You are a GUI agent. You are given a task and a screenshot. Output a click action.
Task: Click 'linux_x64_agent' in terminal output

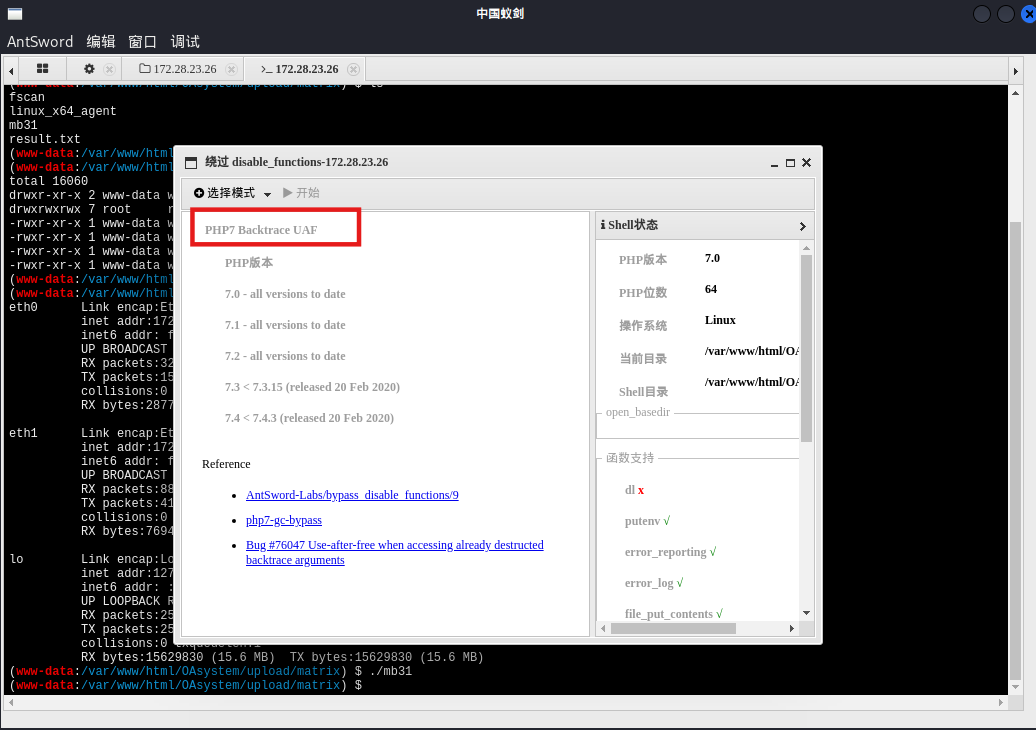tap(63, 111)
